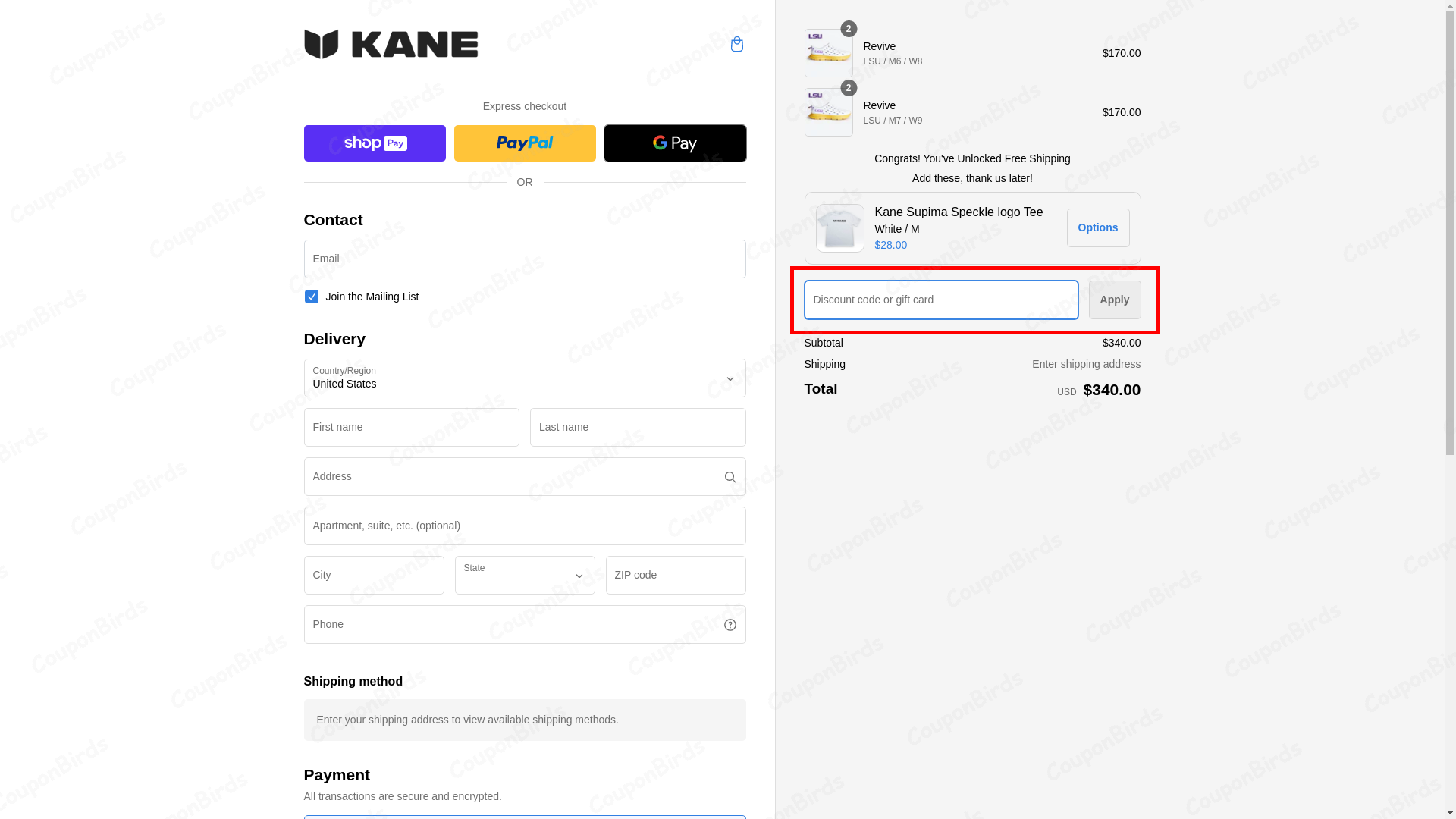Expand the State dropdown
This screenshot has width=1456, height=819.
point(524,575)
